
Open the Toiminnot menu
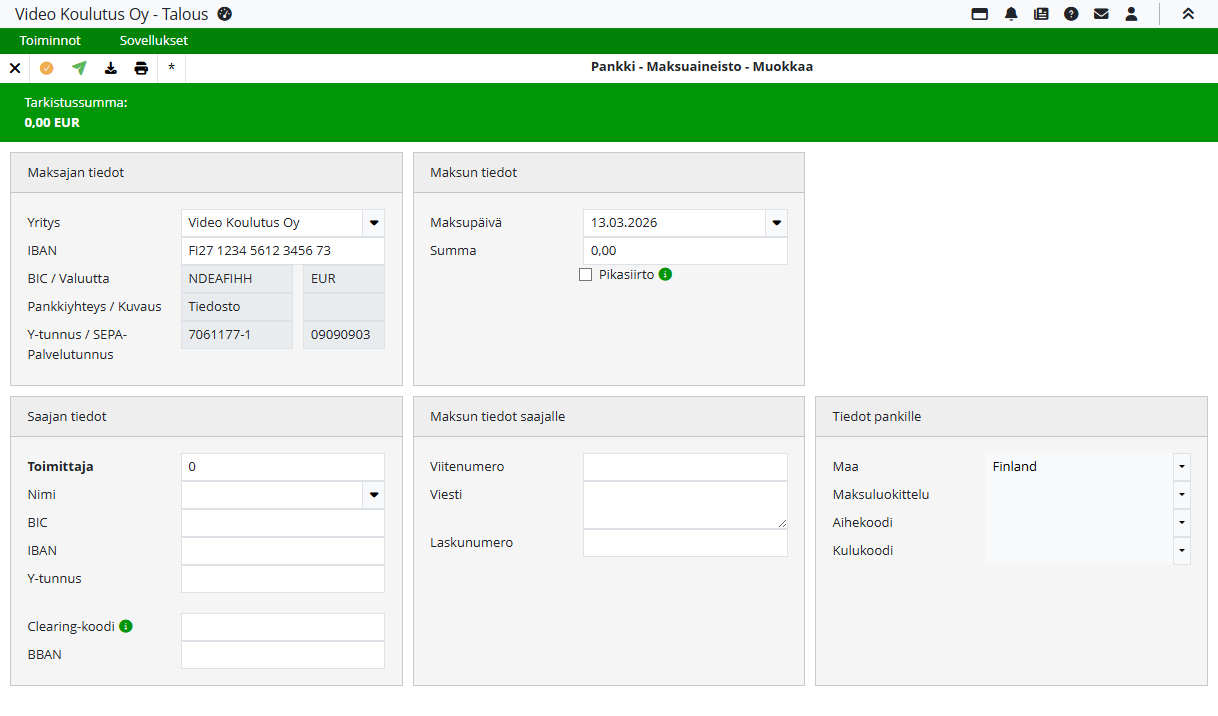tap(50, 41)
